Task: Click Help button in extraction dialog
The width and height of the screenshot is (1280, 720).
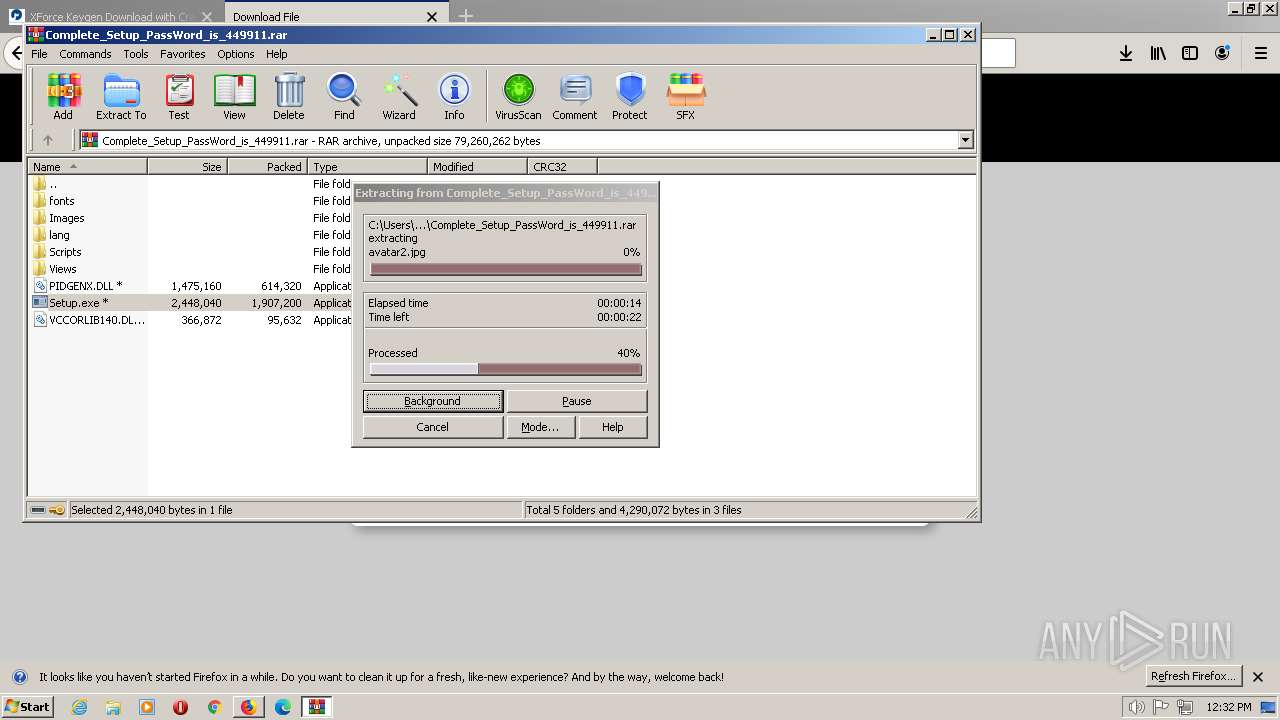Action: [x=613, y=427]
